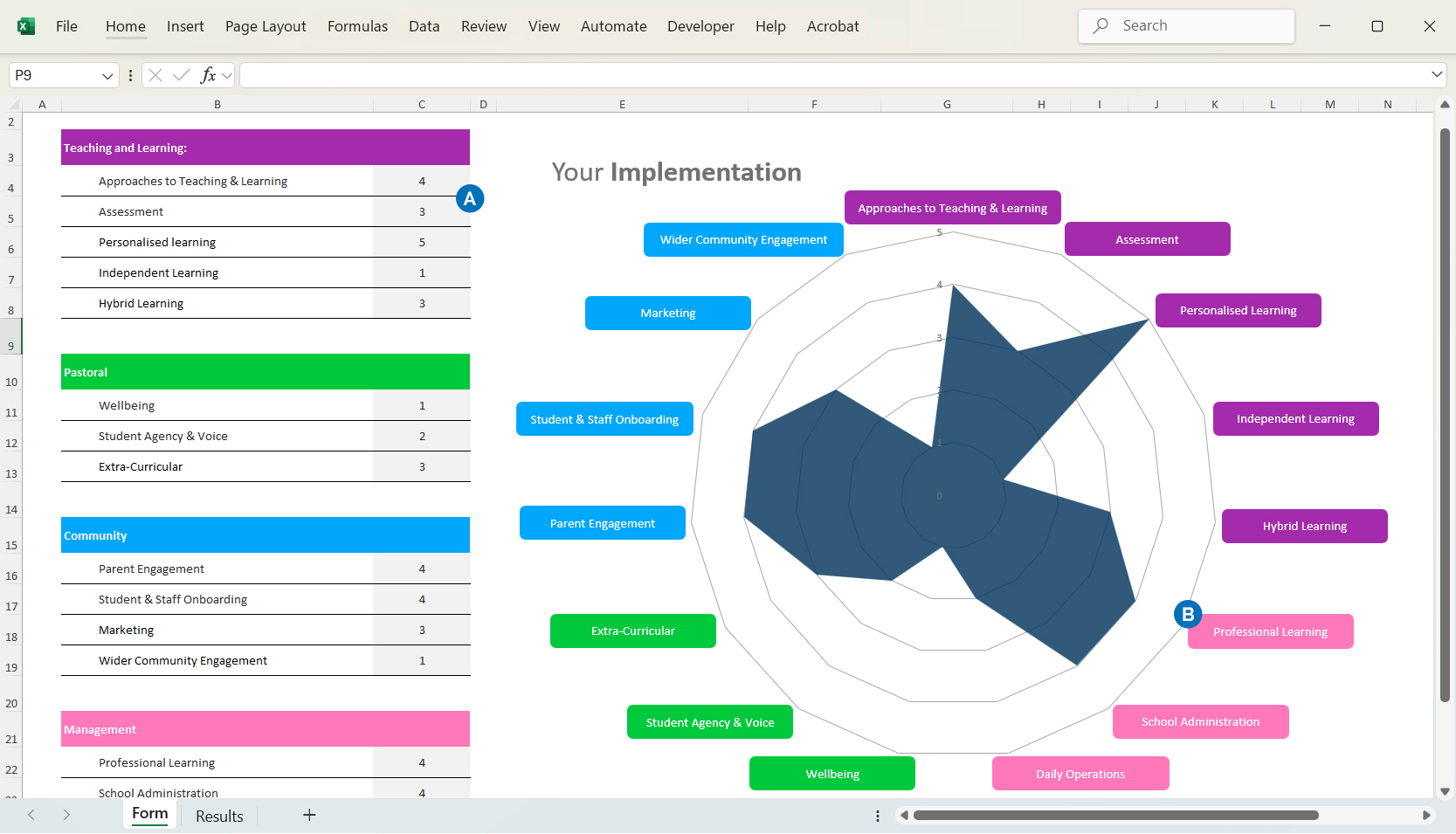Click the Excel app icon
The height and width of the screenshot is (834, 1456).
click(26, 26)
